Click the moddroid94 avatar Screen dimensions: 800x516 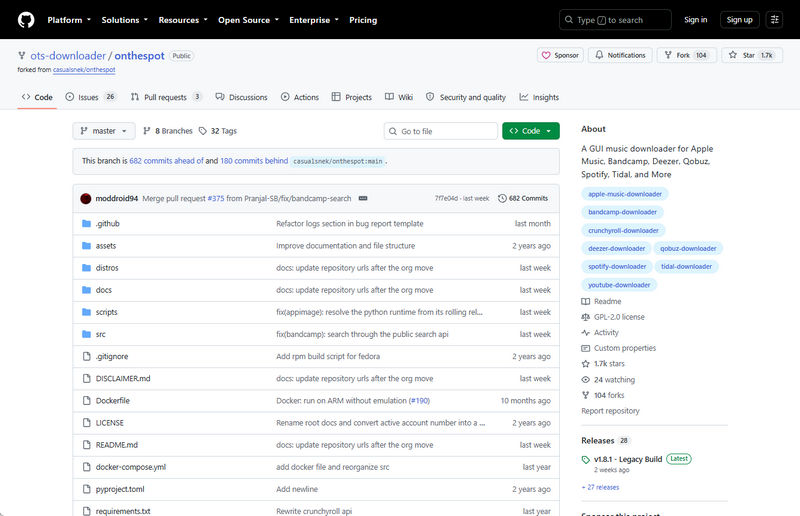point(86,199)
